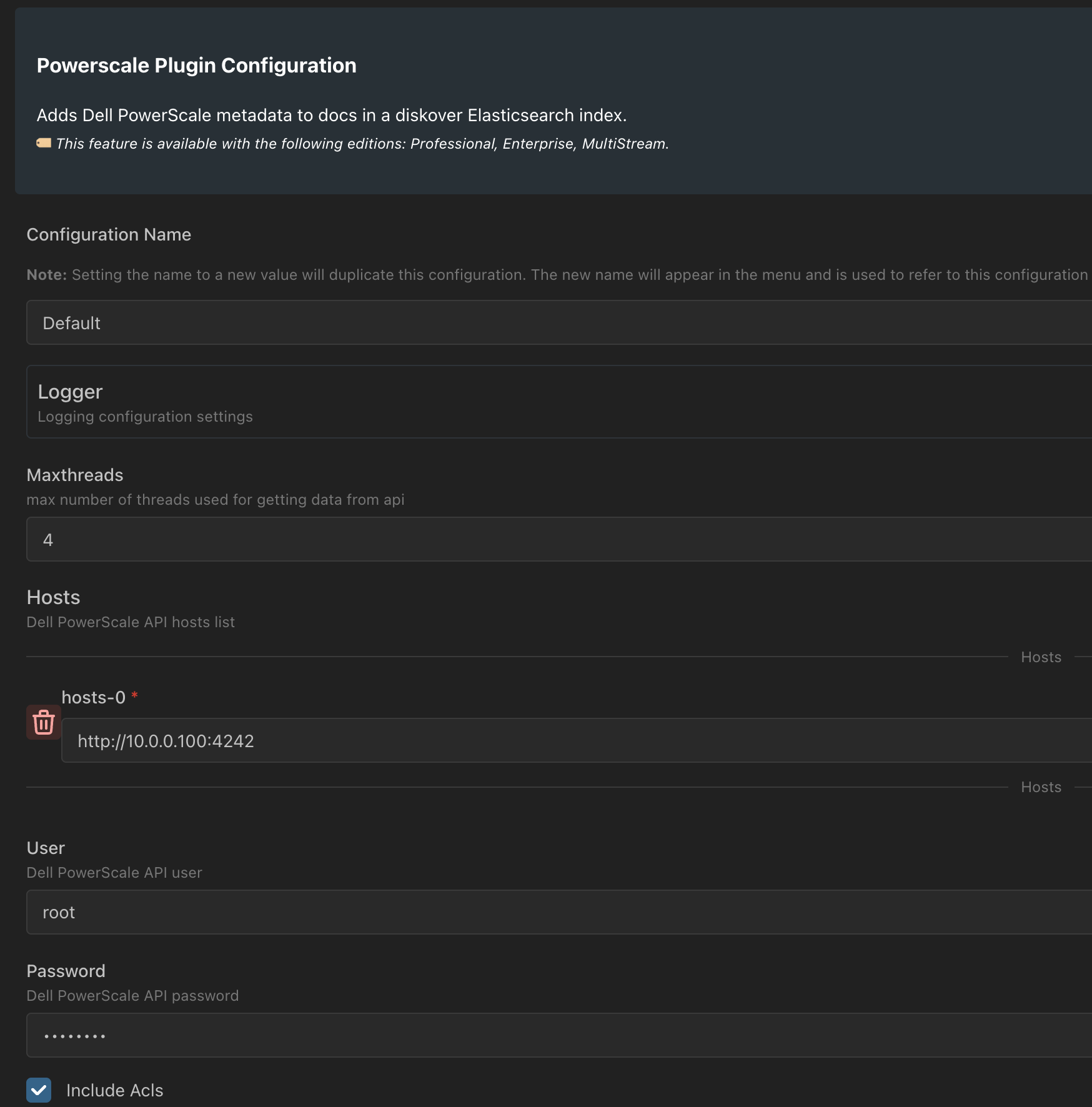Select the User field containing root

[x=559, y=912]
